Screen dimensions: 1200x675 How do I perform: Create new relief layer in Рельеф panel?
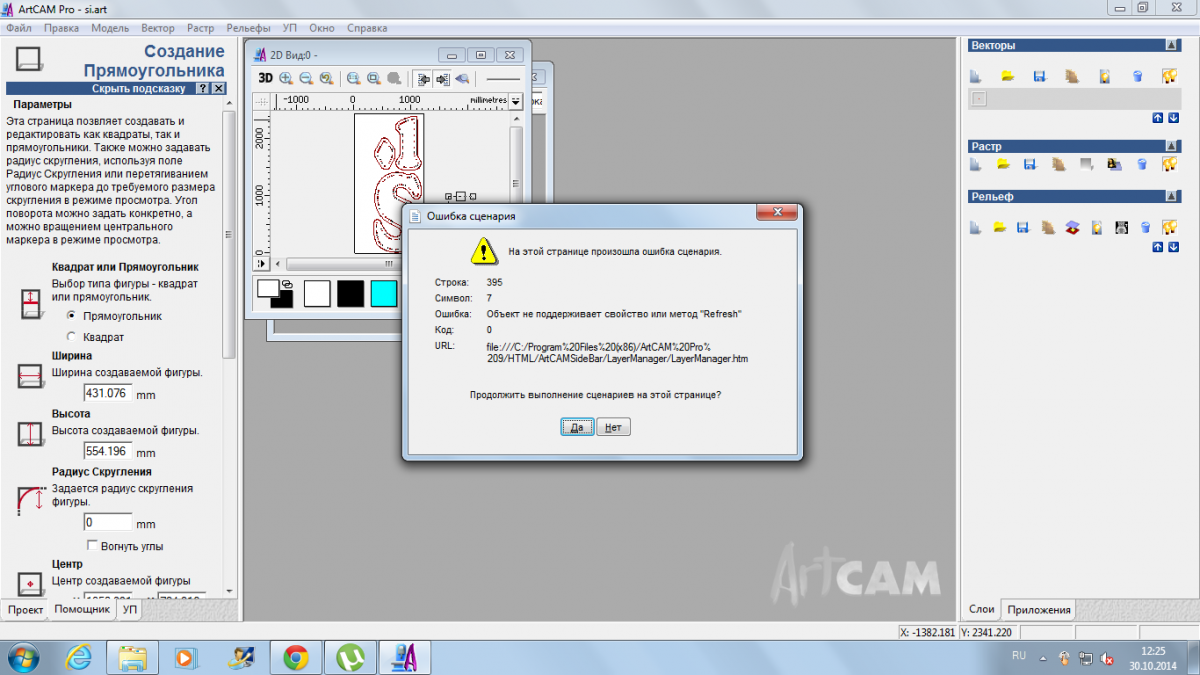click(x=977, y=227)
